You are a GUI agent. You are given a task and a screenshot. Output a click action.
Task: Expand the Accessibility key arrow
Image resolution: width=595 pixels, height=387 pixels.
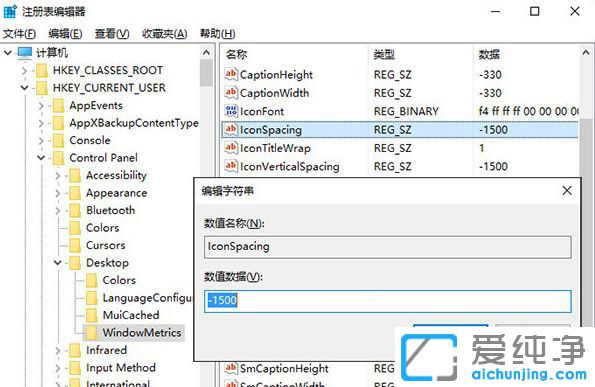(x=58, y=176)
